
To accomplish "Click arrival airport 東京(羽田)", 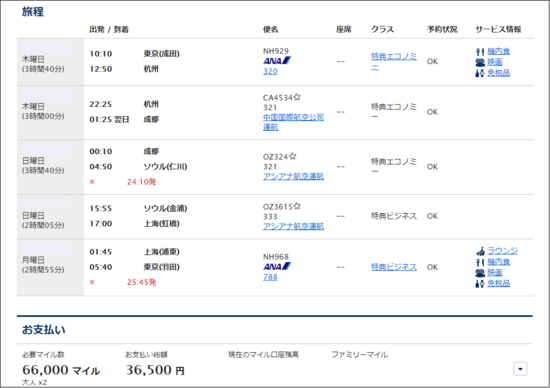I will 161,267.
